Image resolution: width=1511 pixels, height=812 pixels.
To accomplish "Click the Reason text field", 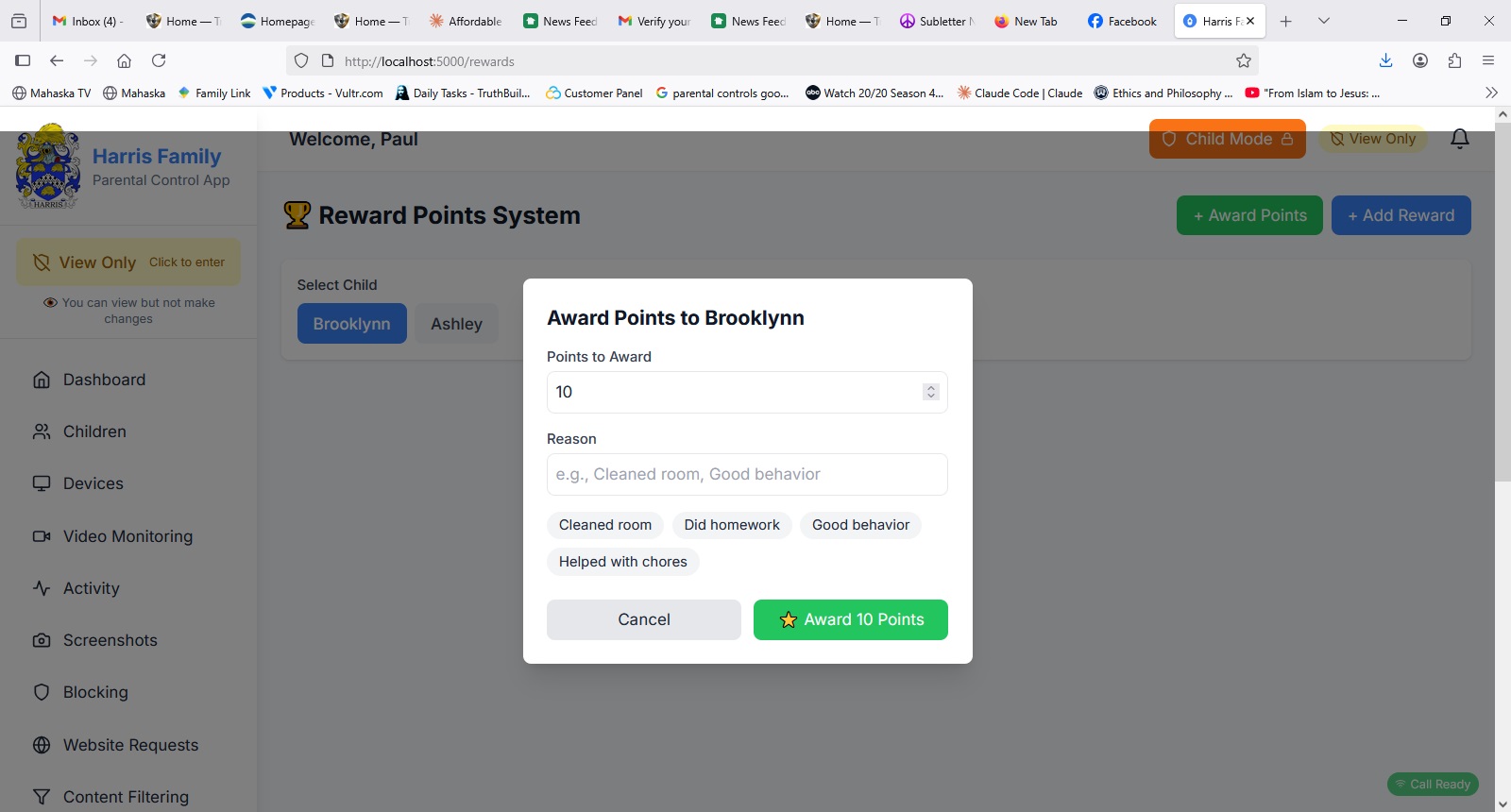I will point(746,474).
